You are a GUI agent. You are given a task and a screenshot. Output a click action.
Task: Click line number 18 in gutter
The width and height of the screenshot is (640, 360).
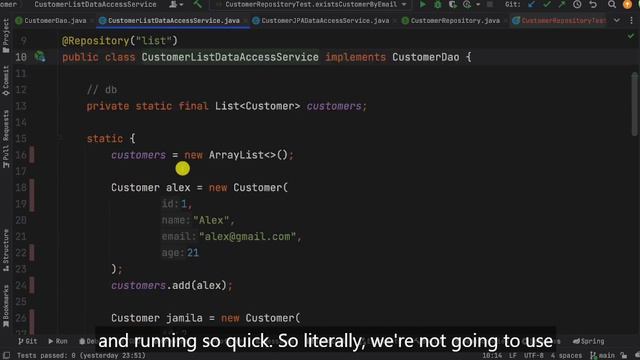click(x=21, y=188)
